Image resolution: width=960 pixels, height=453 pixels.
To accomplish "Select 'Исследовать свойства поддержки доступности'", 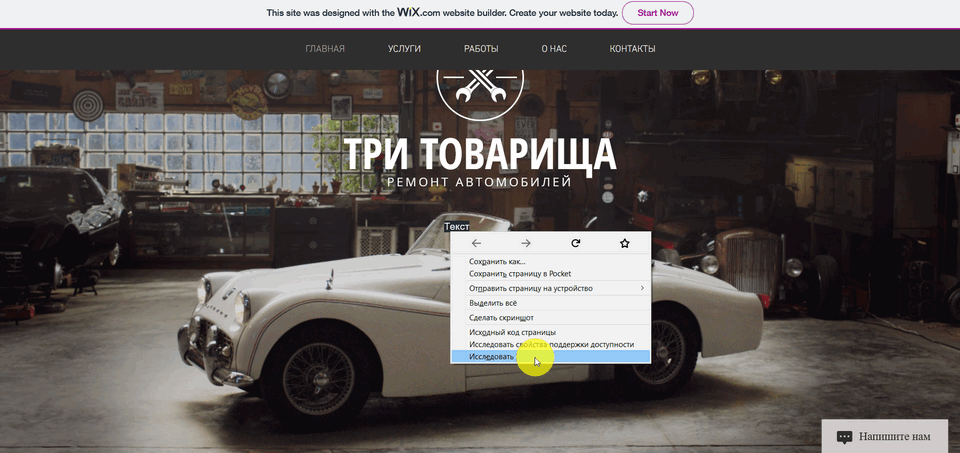I will click(x=550, y=345).
